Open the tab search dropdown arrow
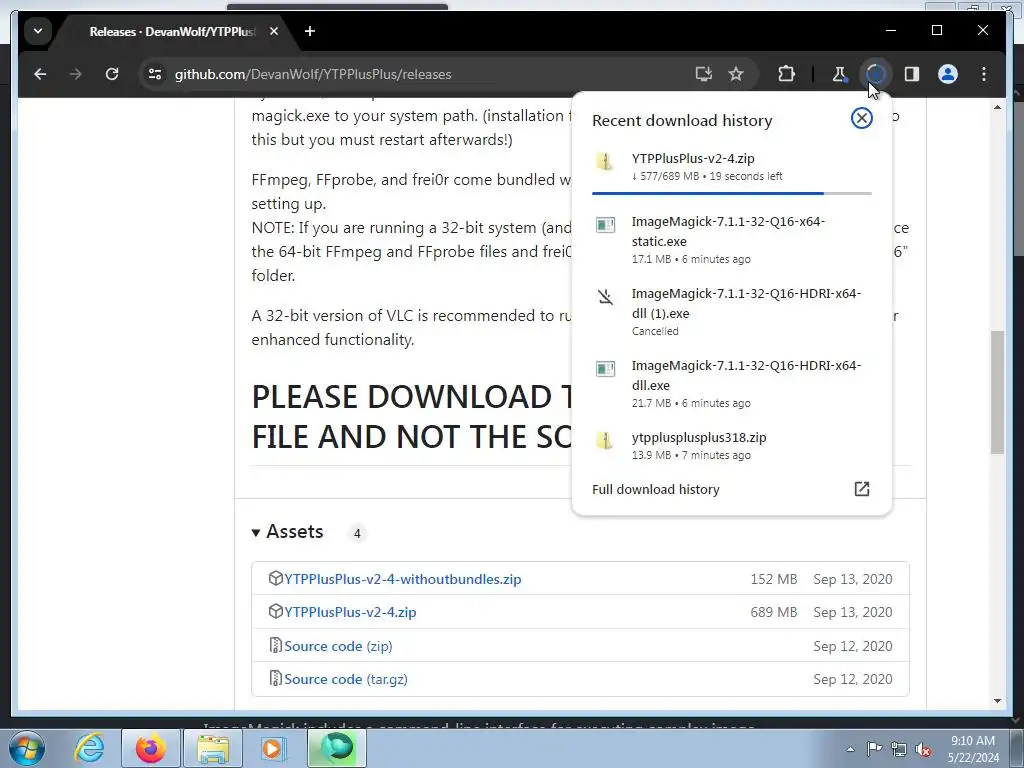 point(38,31)
